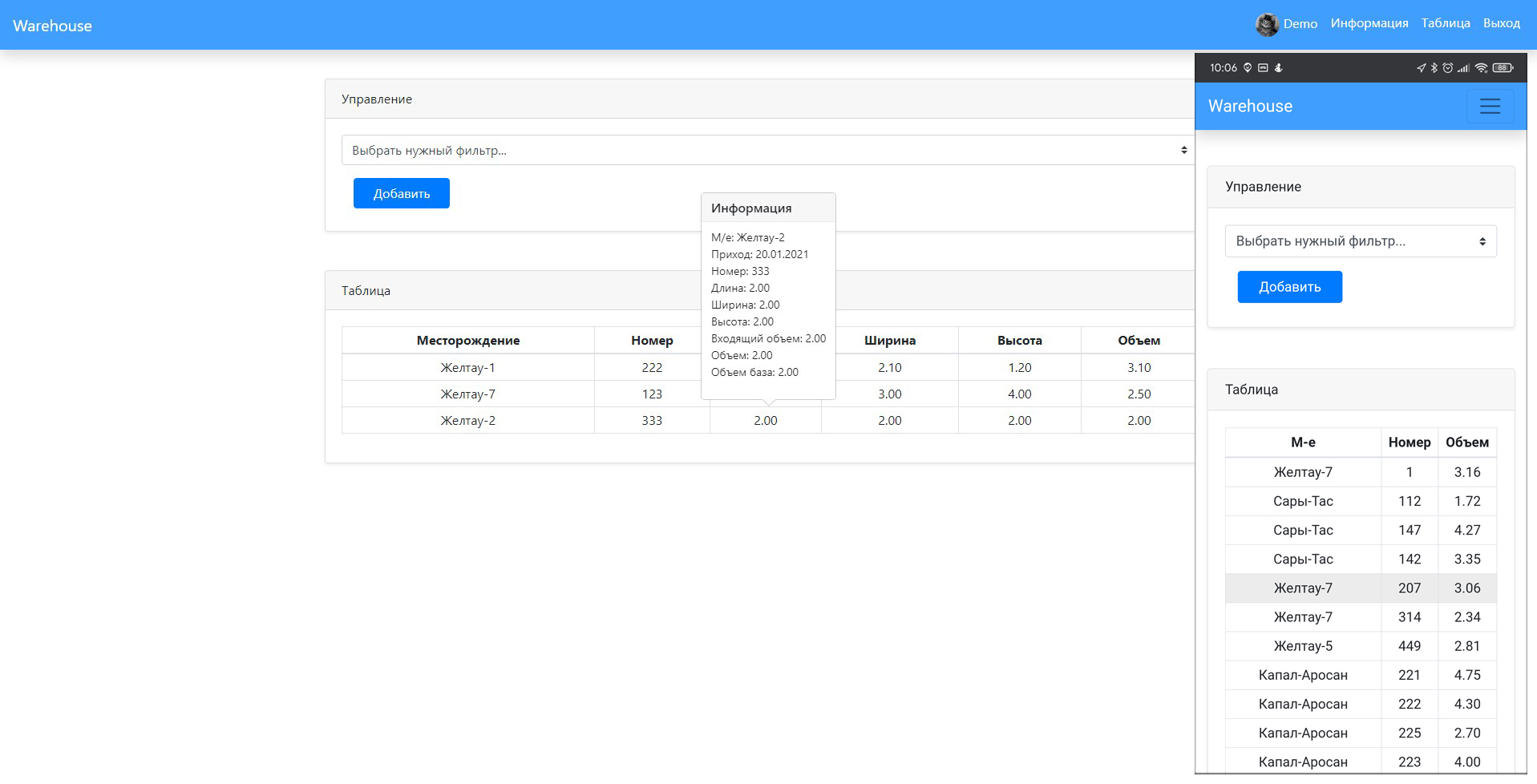Click the desktop Добавить button

point(402,193)
